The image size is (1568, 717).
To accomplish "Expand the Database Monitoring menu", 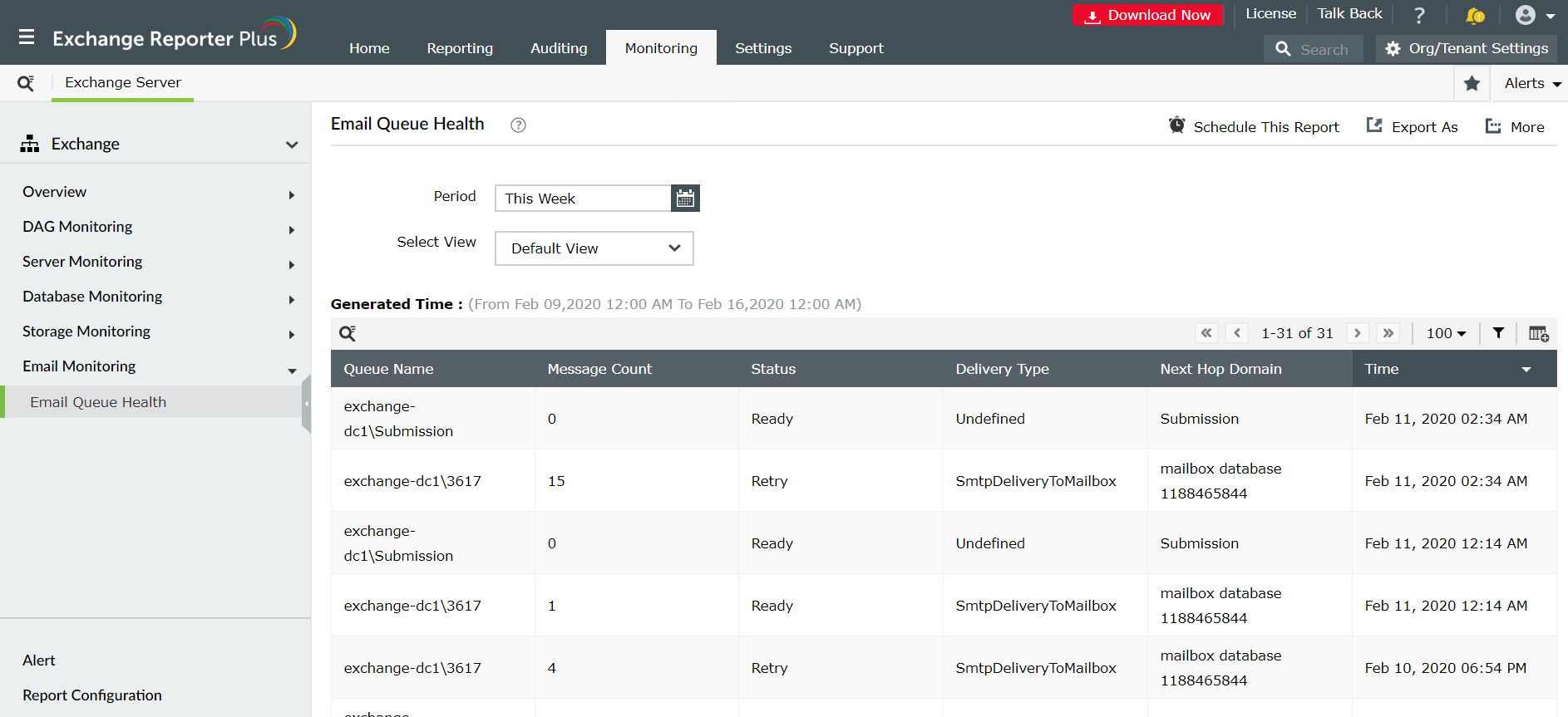I will pyautogui.click(x=292, y=300).
